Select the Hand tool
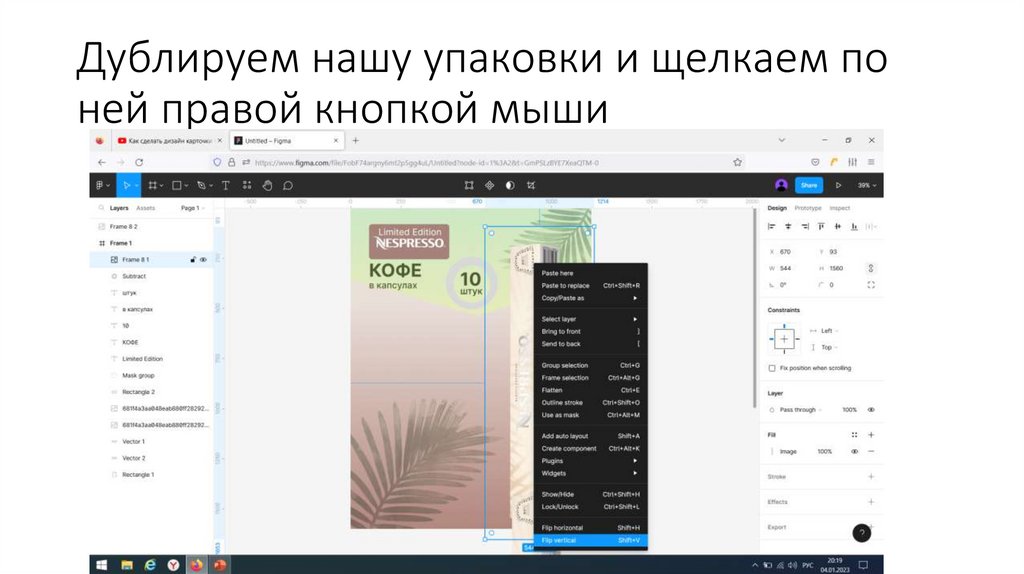1024x574 pixels. [x=267, y=185]
